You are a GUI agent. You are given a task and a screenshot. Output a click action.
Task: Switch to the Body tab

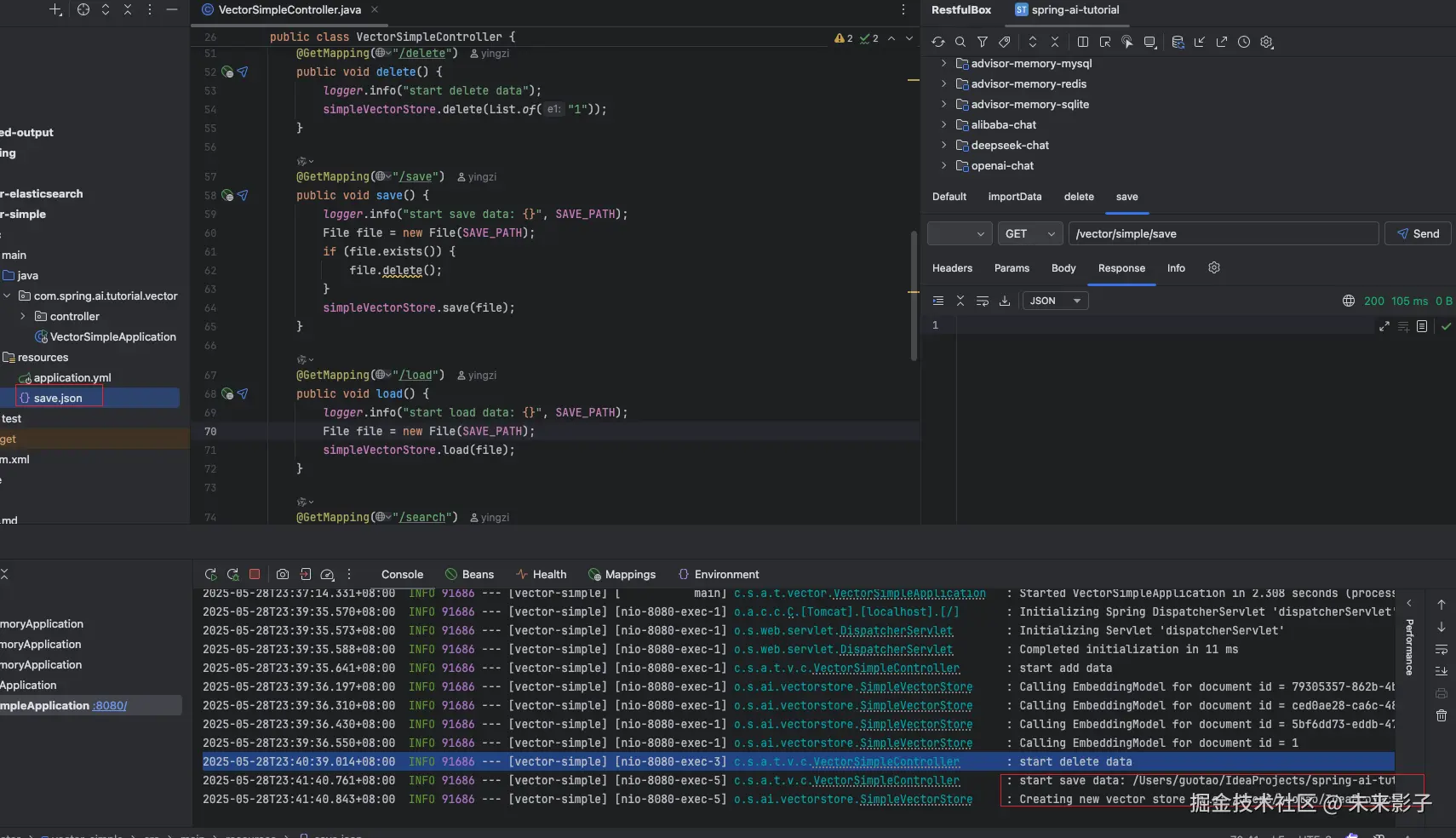[x=1063, y=268]
